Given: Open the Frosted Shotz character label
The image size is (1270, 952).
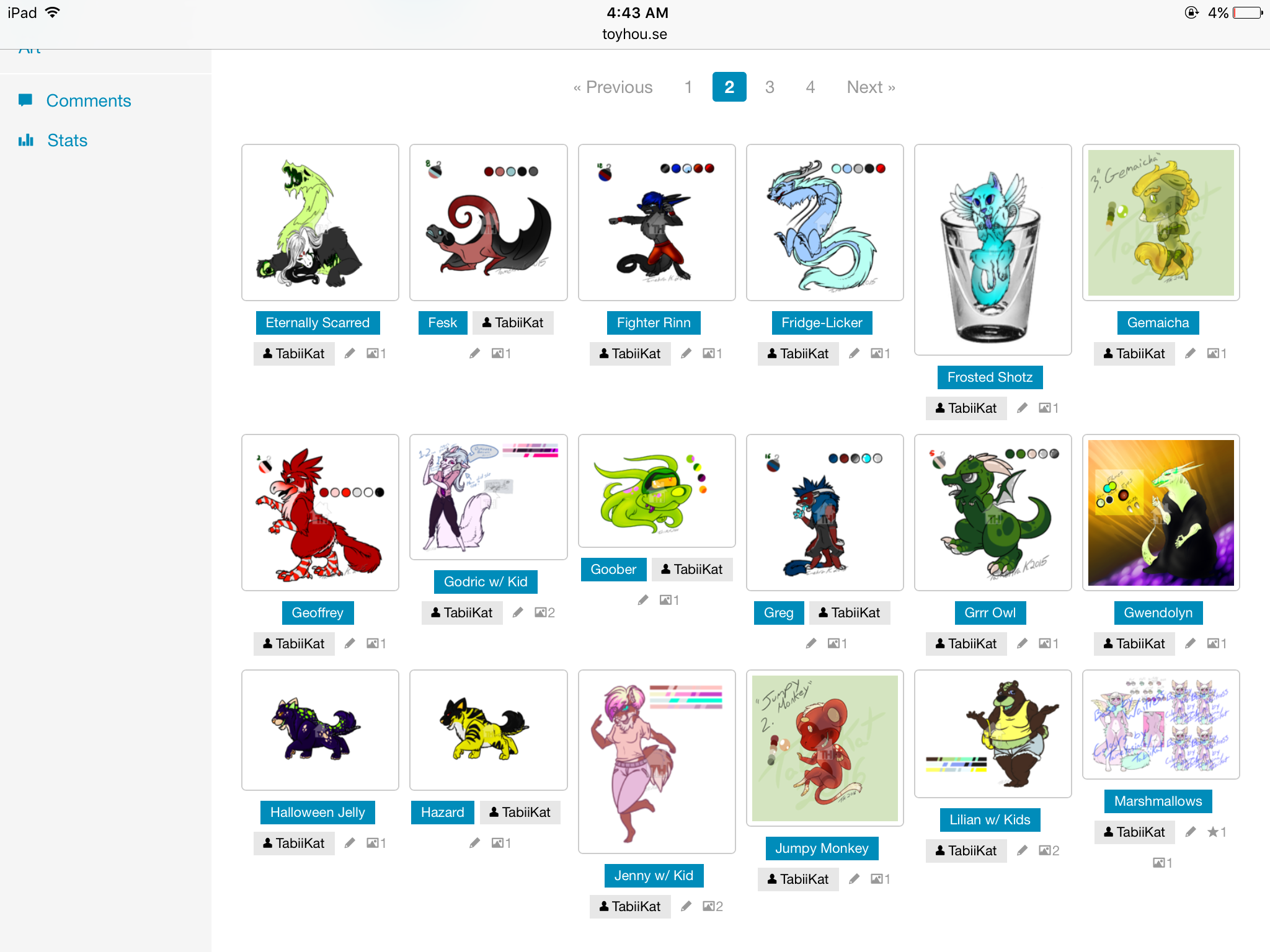Looking at the screenshot, I should (x=990, y=377).
